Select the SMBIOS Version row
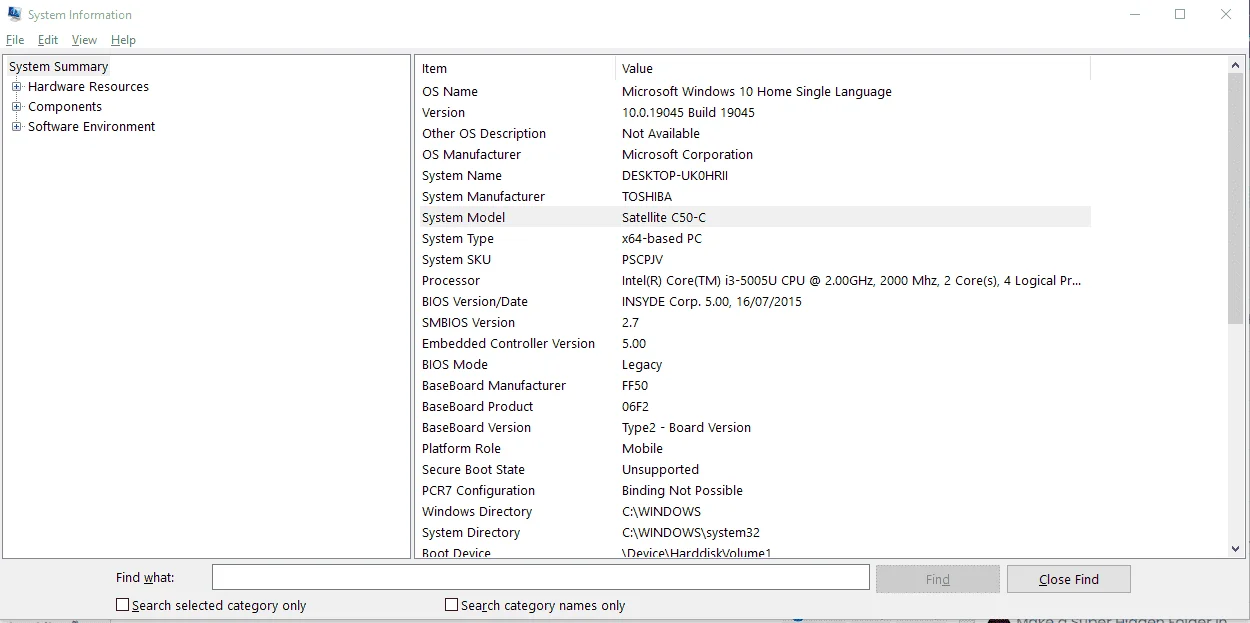 point(753,323)
